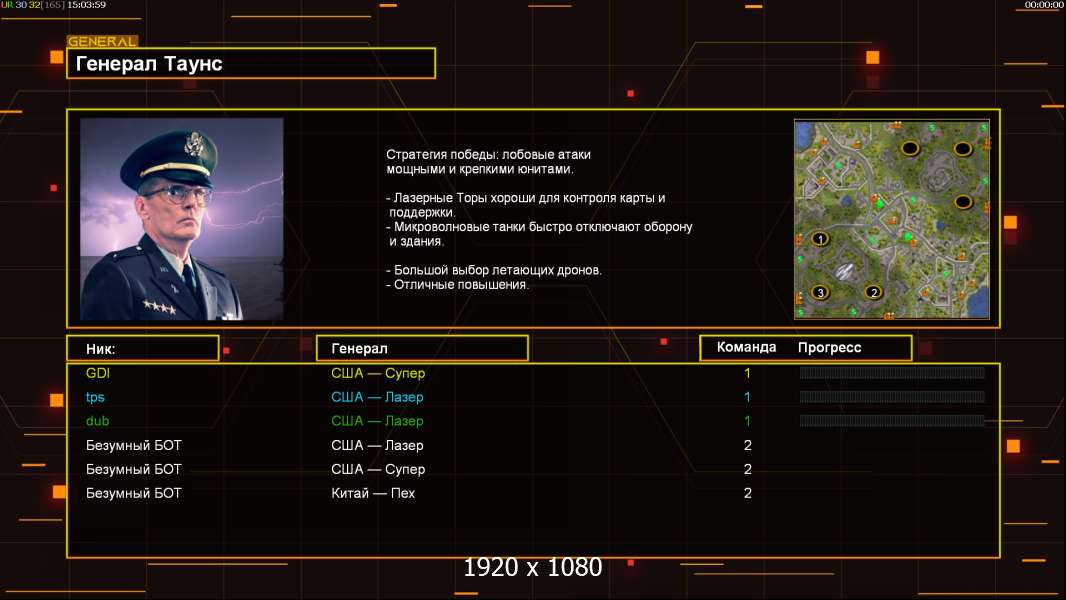The height and width of the screenshot is (600, 1066).
Task: Click white 'США — Лазер' bot general entry
Action: (x=377, y=446)
